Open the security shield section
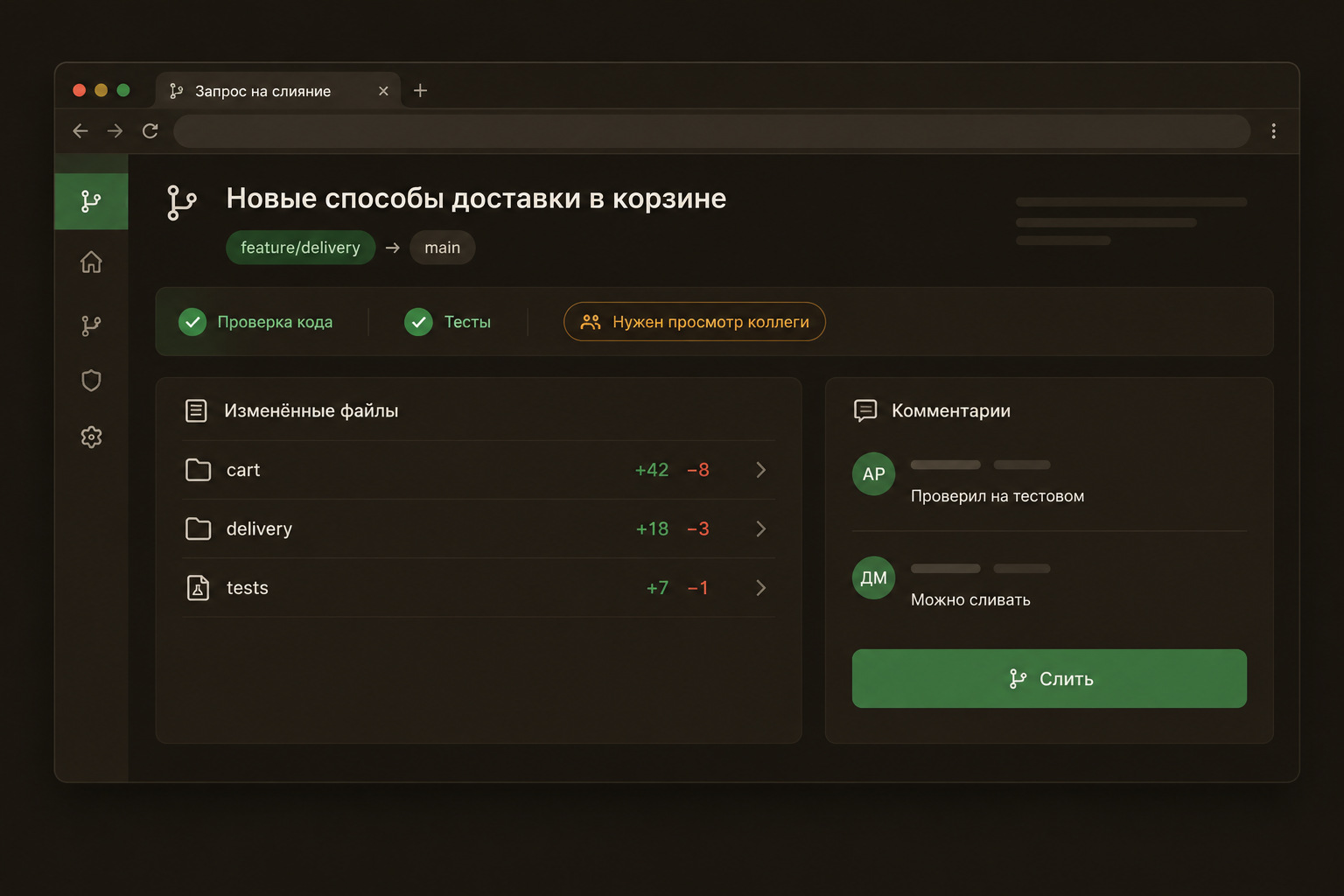The width and height of the screenshot is (1344, 896). tap(91, 381)
